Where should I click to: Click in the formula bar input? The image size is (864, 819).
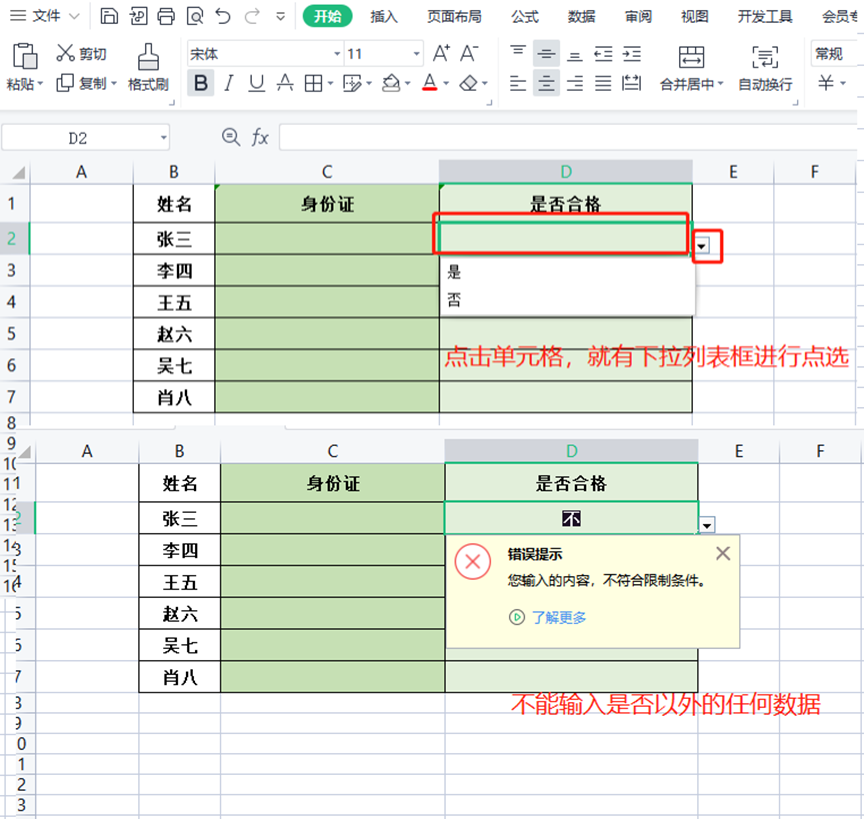(570, 137)
